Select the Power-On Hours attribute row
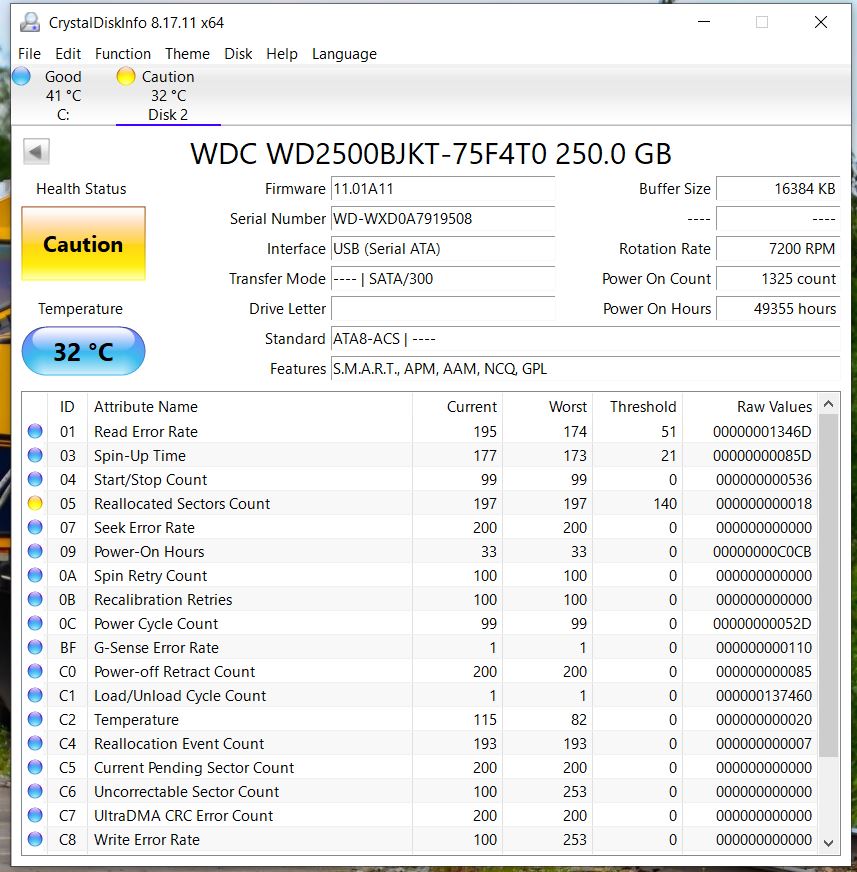This screenshot has width=857, height=872. coord(149,552)
